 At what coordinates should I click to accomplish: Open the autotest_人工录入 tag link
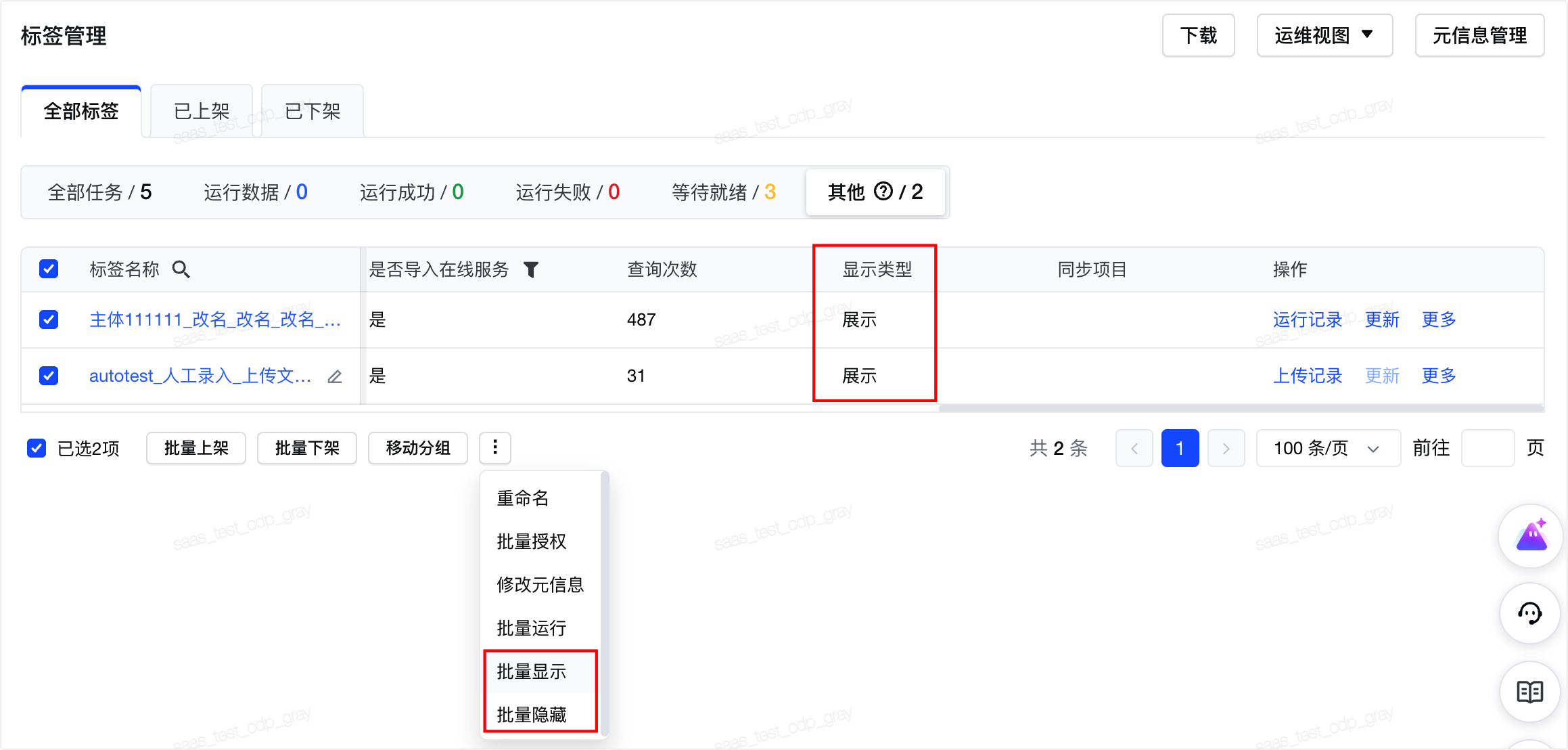pos(200,376)
